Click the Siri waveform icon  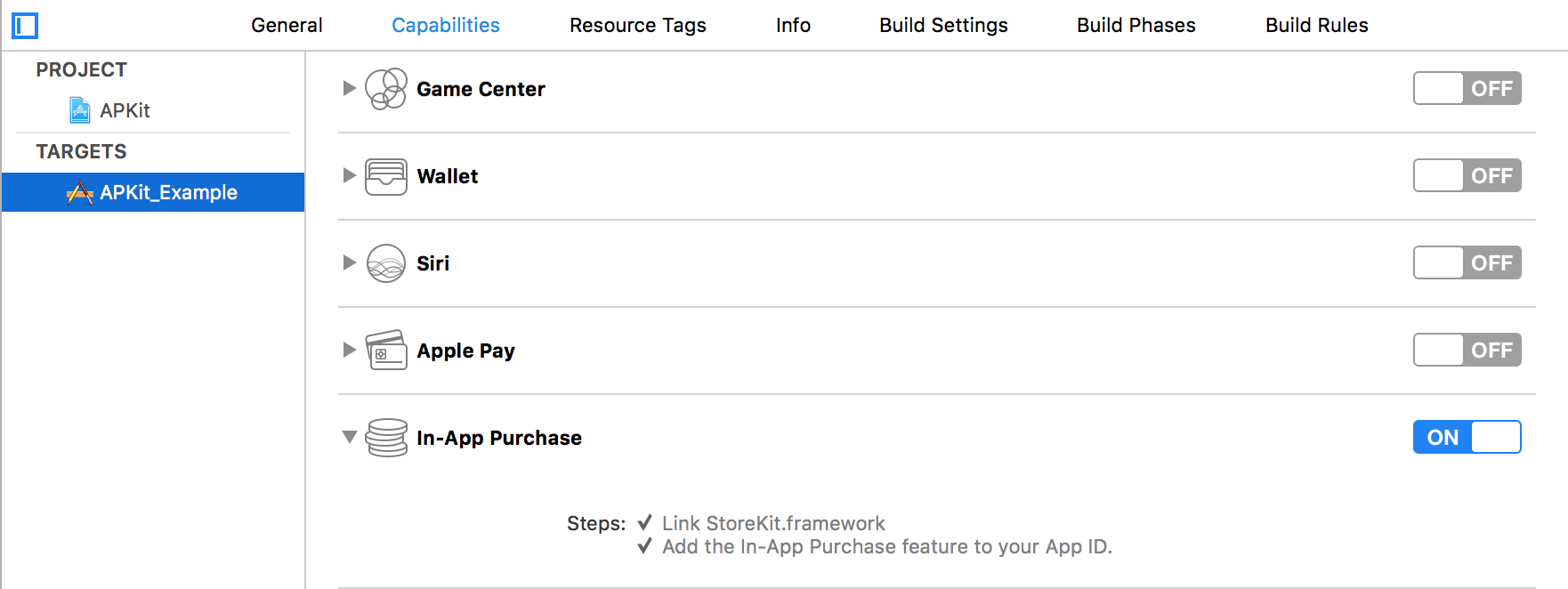point(386,263)
